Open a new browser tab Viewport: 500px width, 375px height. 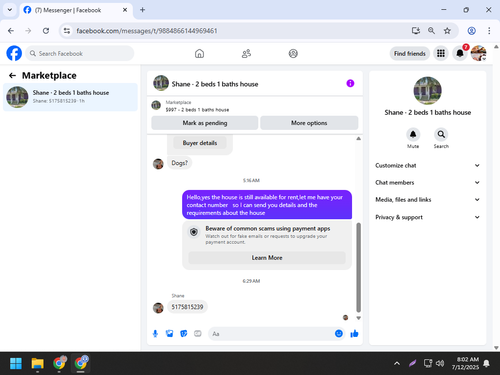coord(142,10)
